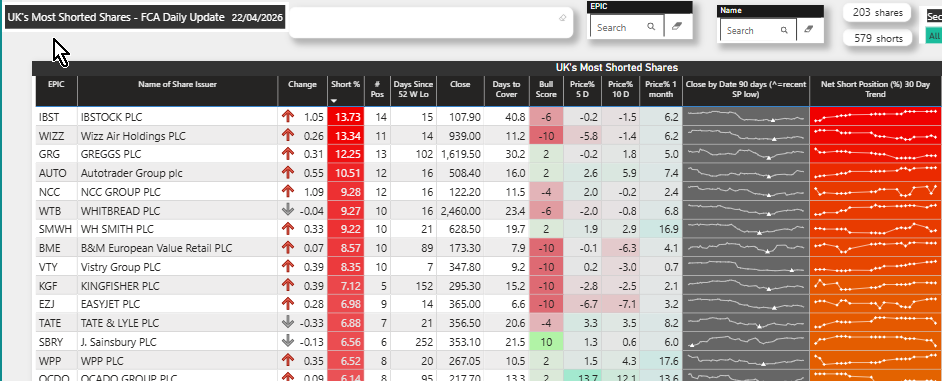Screen dimensions: 942x381
Task: Click the grey down arrow for TATE & LYLE
Action: (x=288, y=323)
